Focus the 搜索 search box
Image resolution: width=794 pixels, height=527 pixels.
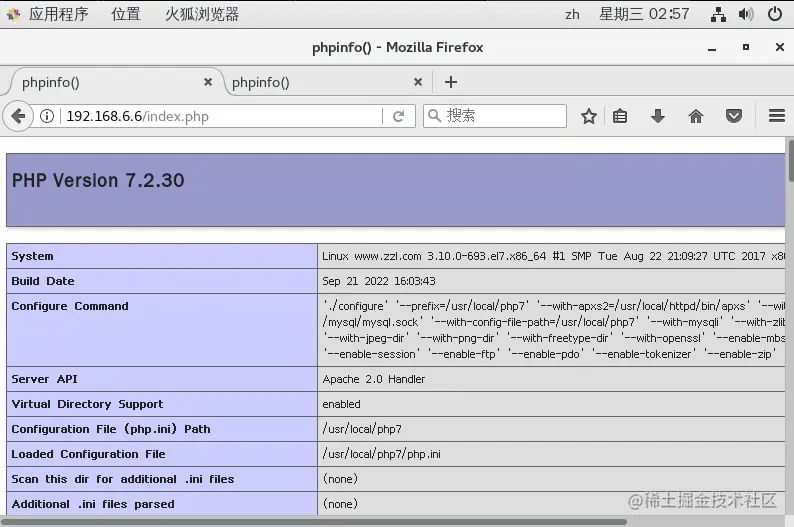click(495, 116)
